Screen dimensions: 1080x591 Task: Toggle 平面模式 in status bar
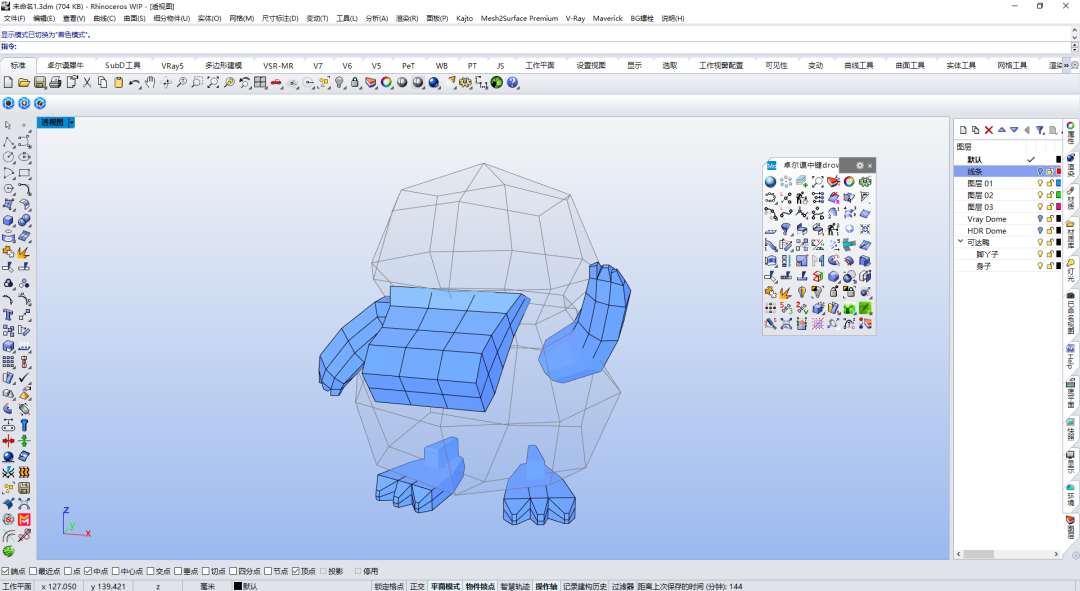[x=446, y=586]
